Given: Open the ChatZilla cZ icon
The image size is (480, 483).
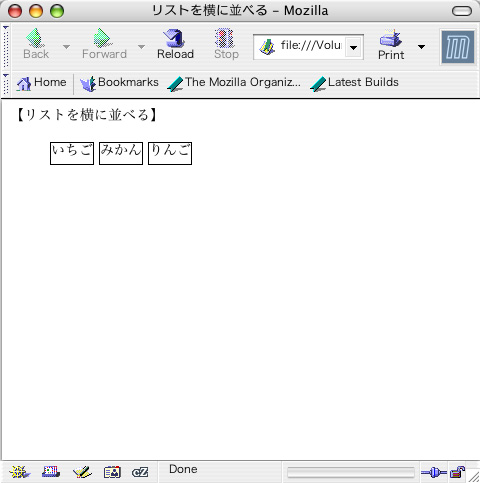Looking at the screenshot, I should (140, 472).
